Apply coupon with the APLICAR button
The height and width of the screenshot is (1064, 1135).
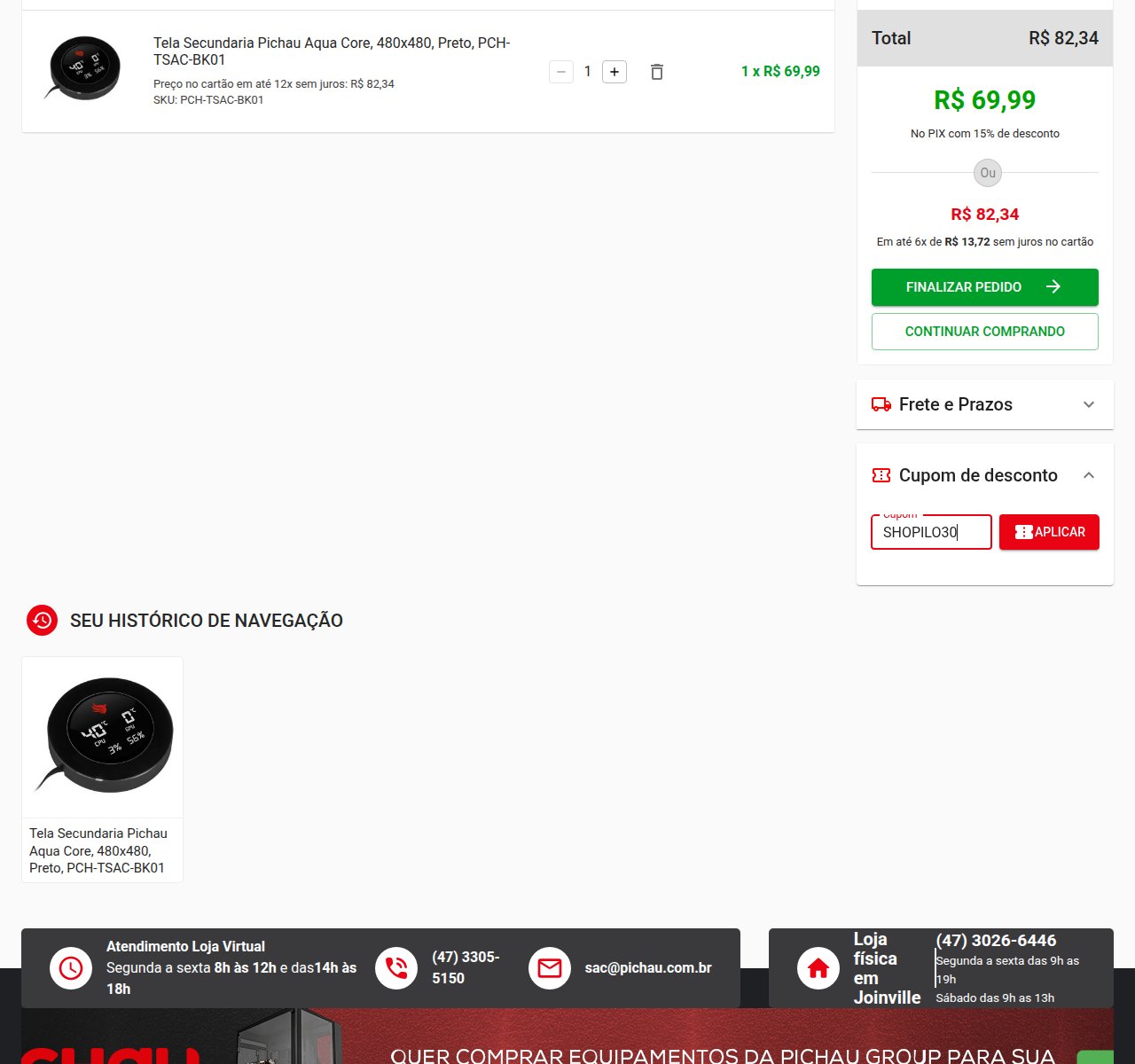tap(1049, 532)
